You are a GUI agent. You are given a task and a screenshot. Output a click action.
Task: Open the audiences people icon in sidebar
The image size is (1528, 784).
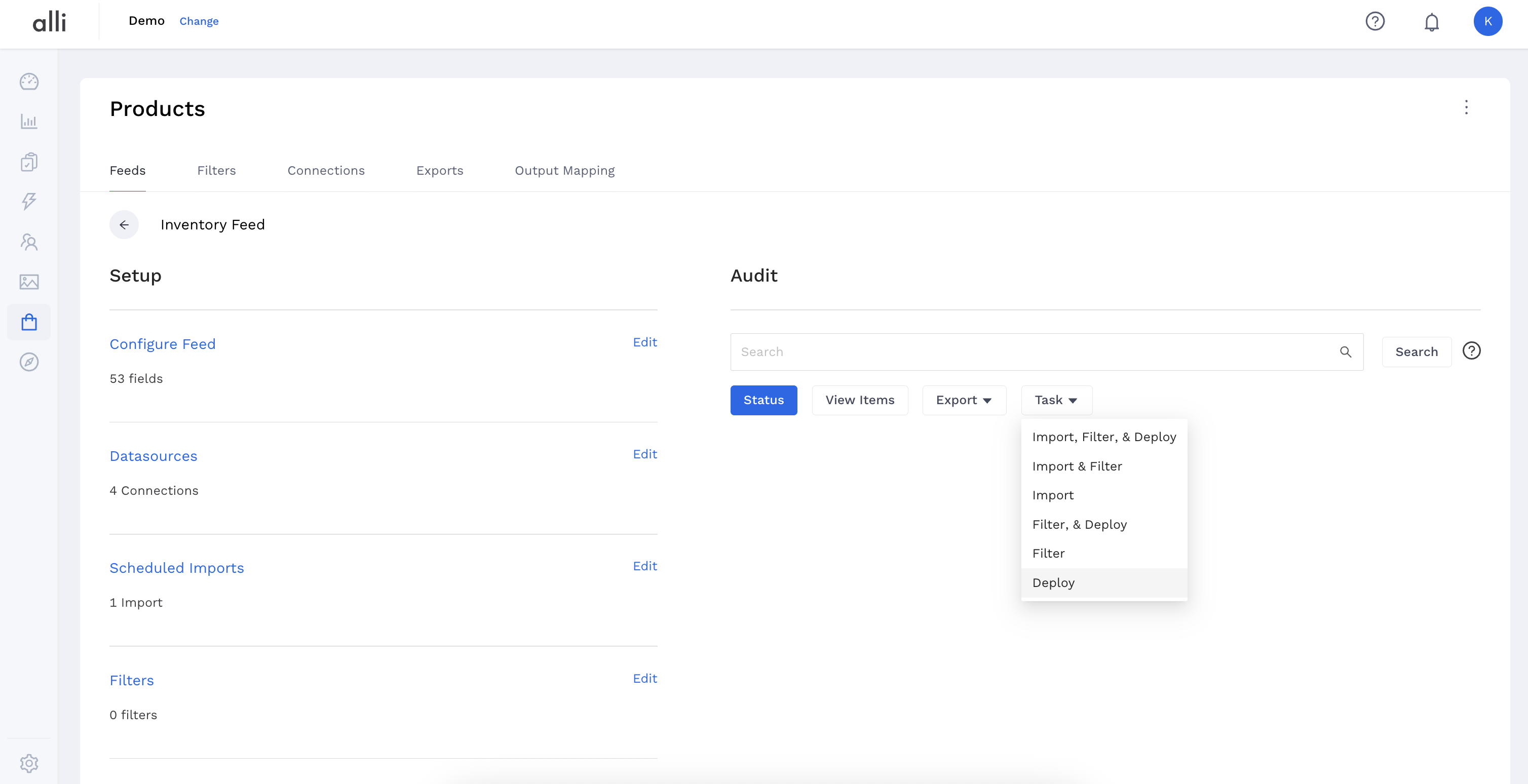(28, 242)
